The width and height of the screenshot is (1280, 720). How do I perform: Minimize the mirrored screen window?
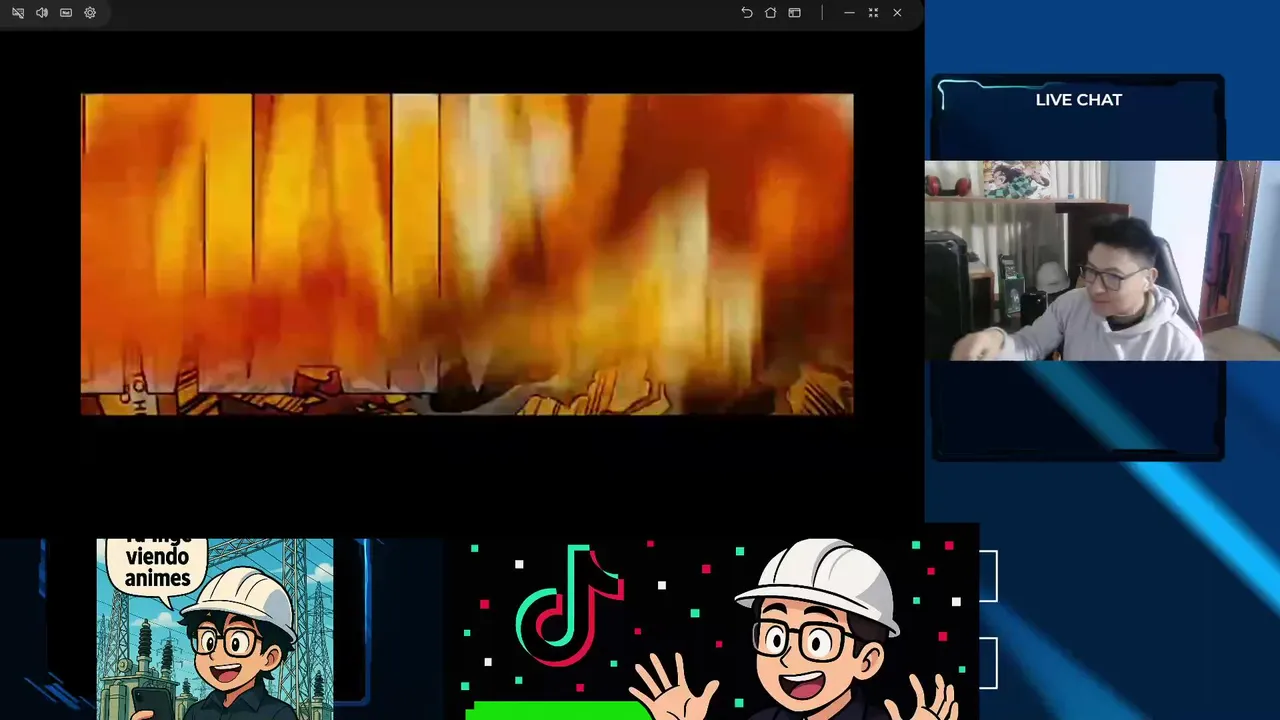(849, 13)
